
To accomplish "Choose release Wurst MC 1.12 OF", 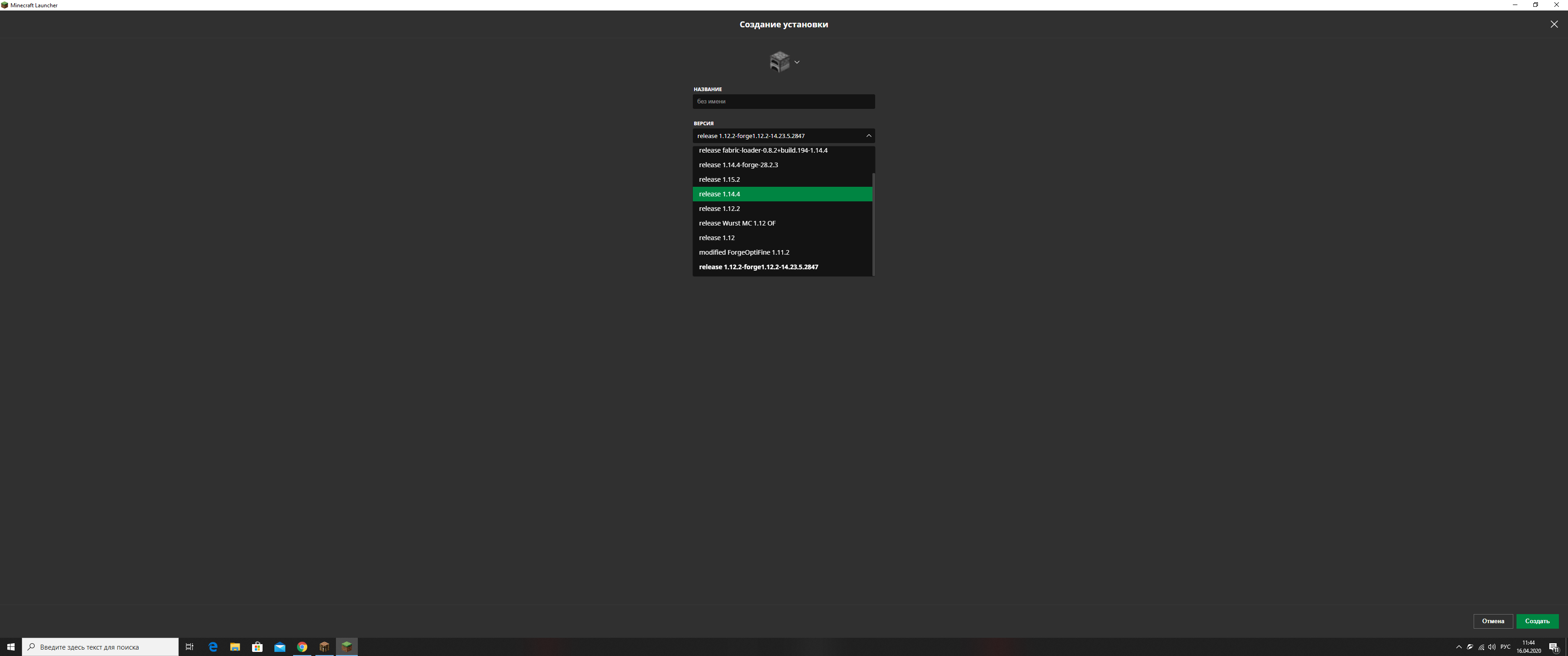I will (737, 223).
